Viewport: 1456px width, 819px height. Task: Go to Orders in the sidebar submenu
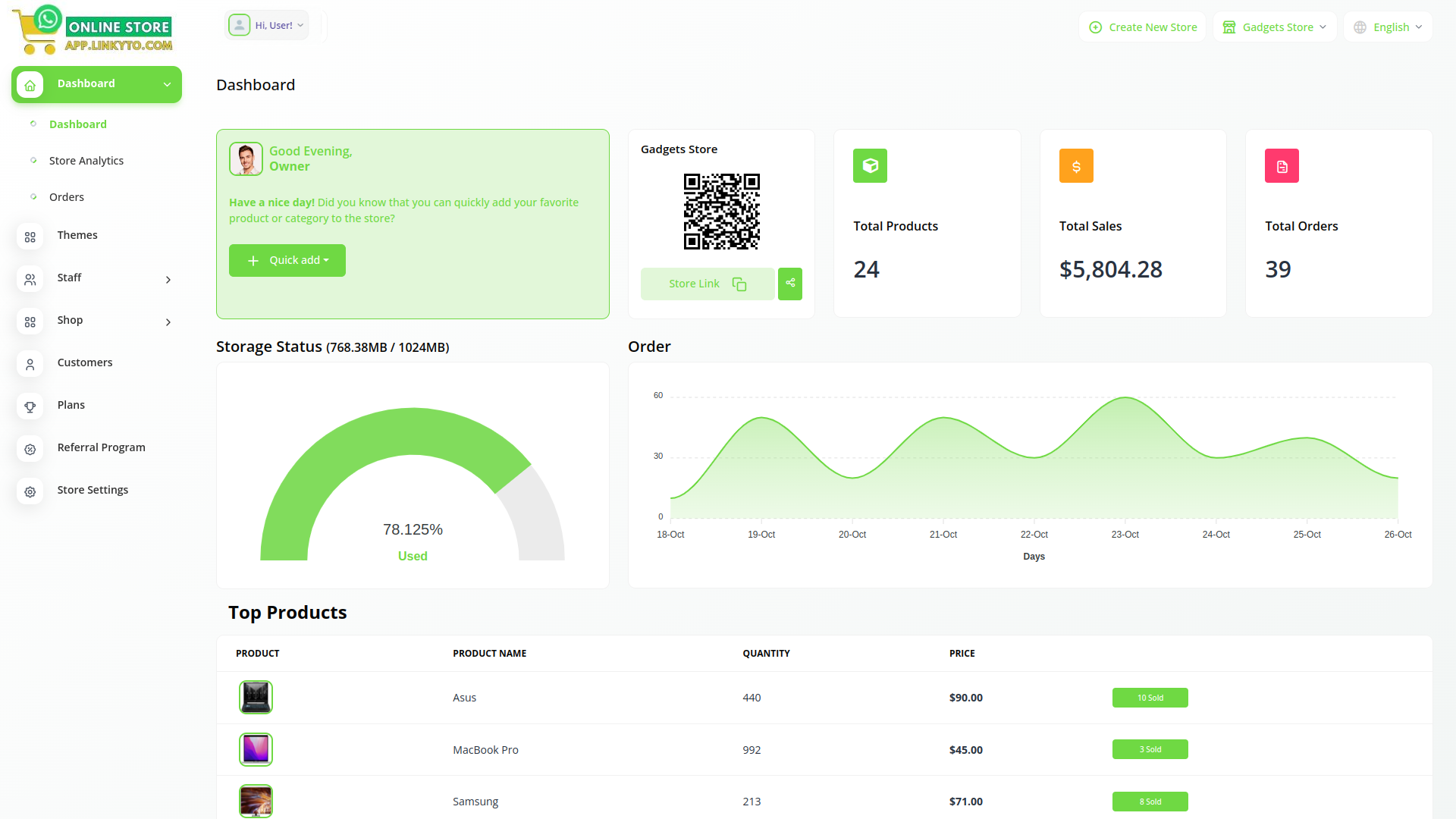pos(67,197)
